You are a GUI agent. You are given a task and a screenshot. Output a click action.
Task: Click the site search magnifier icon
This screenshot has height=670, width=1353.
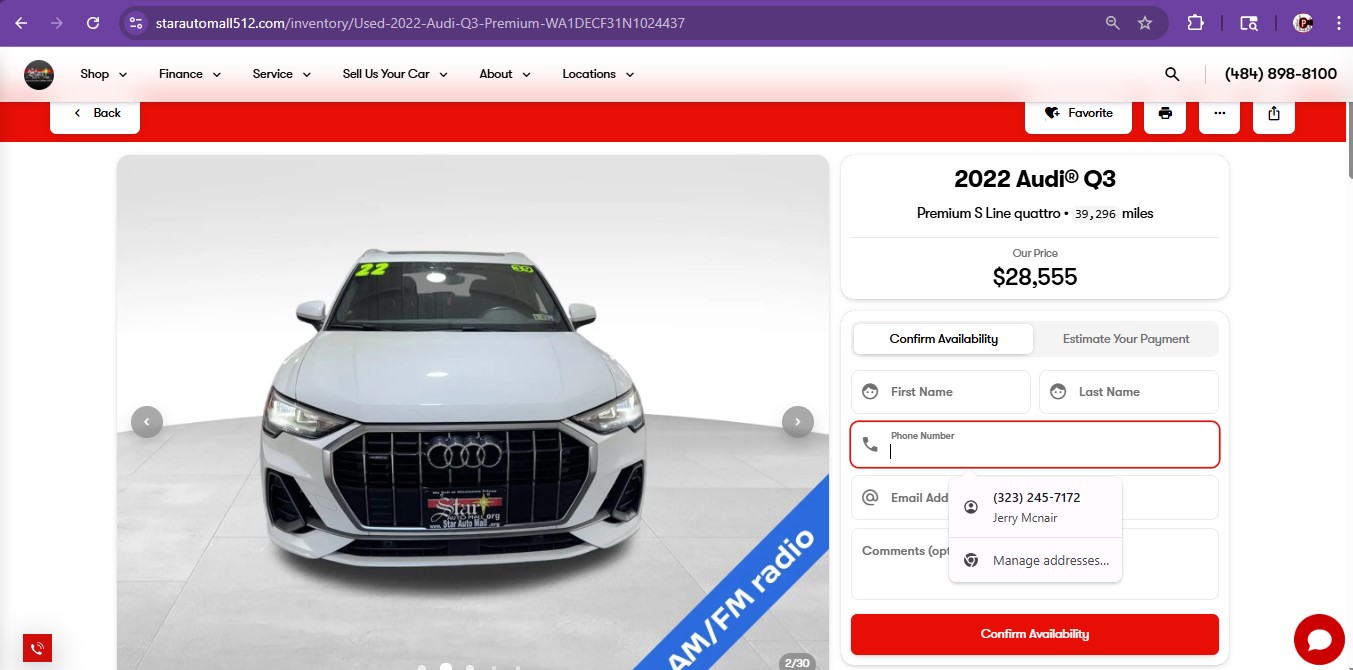pos(1172,74)
